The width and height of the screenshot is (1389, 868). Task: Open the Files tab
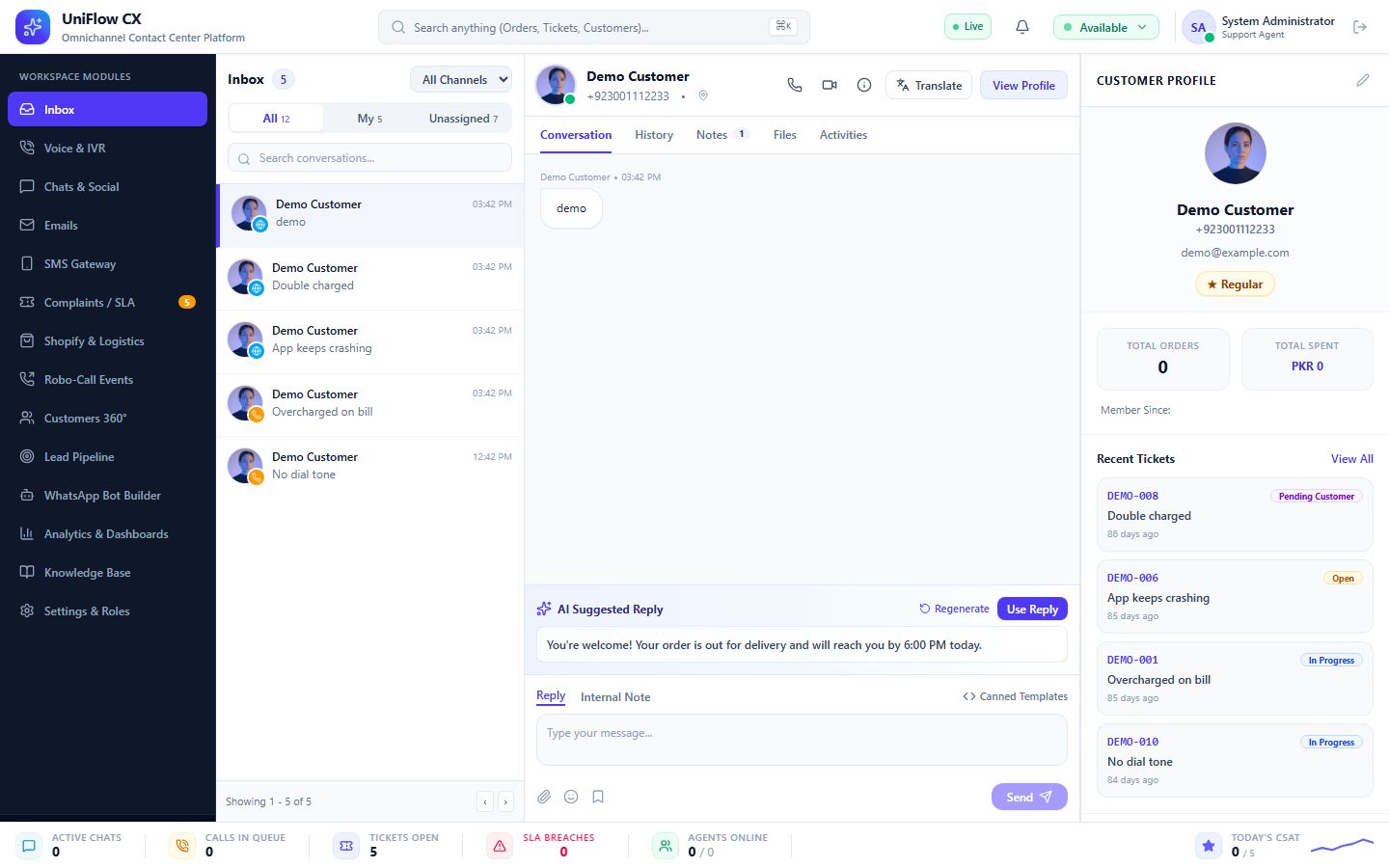coord(785,135)
